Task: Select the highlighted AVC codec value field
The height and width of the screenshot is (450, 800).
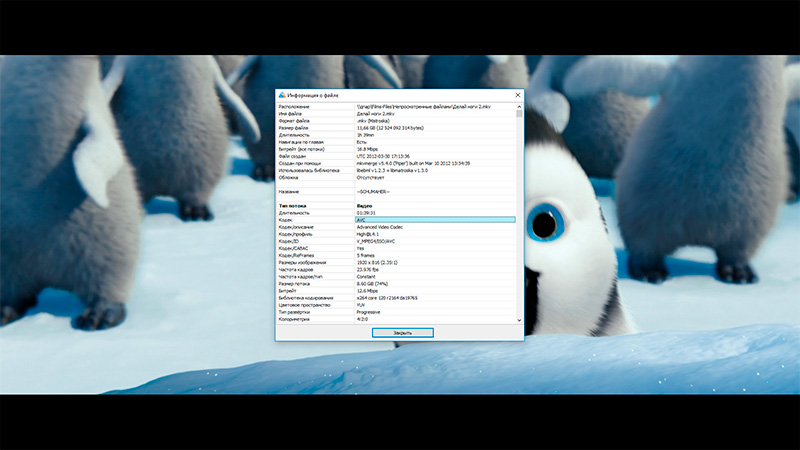Action: pyautogui.click(x=435, y=220)
